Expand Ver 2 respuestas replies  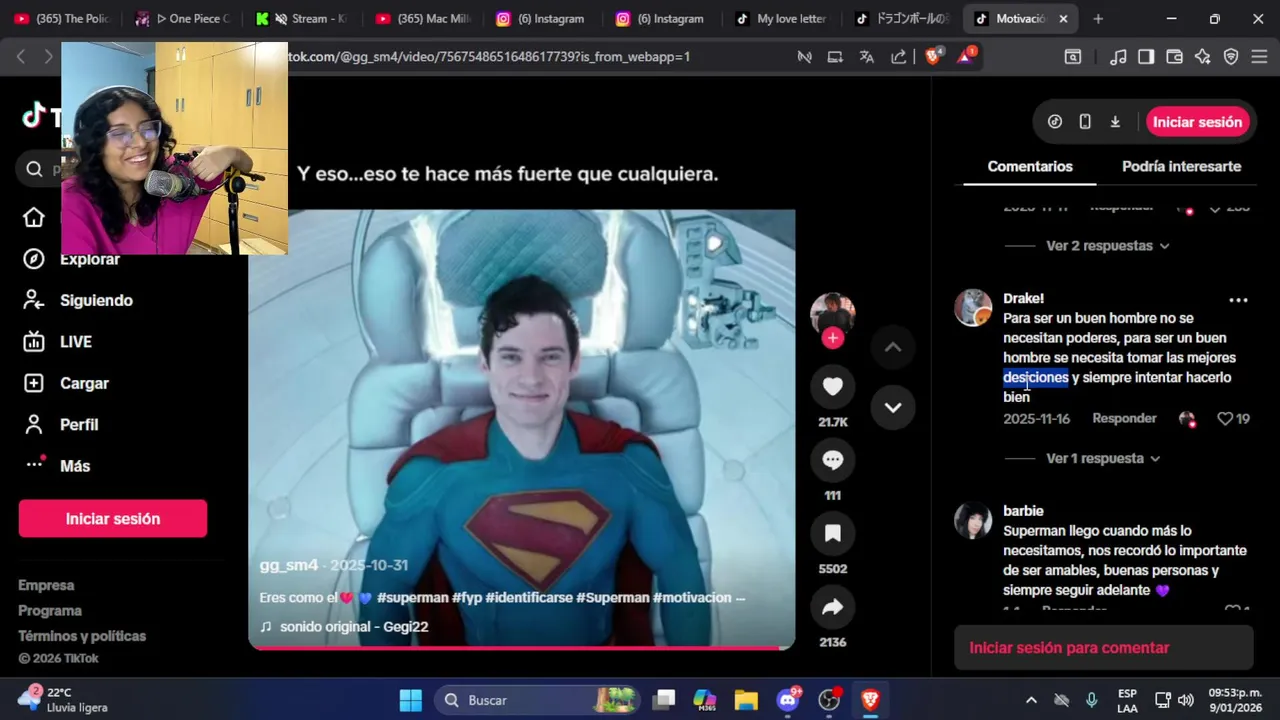point(1107,246)
